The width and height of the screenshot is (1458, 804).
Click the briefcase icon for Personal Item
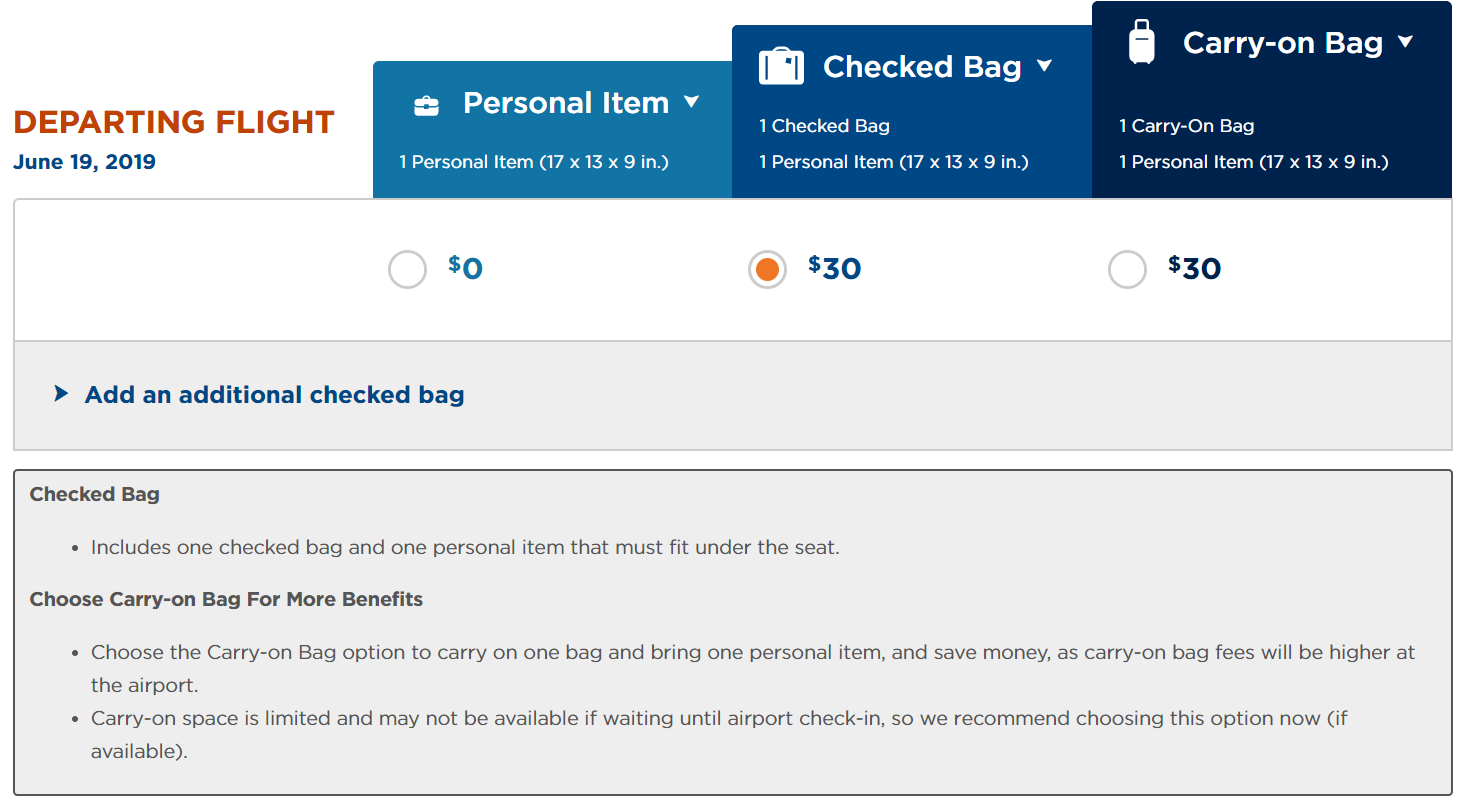tap(426, 105)
